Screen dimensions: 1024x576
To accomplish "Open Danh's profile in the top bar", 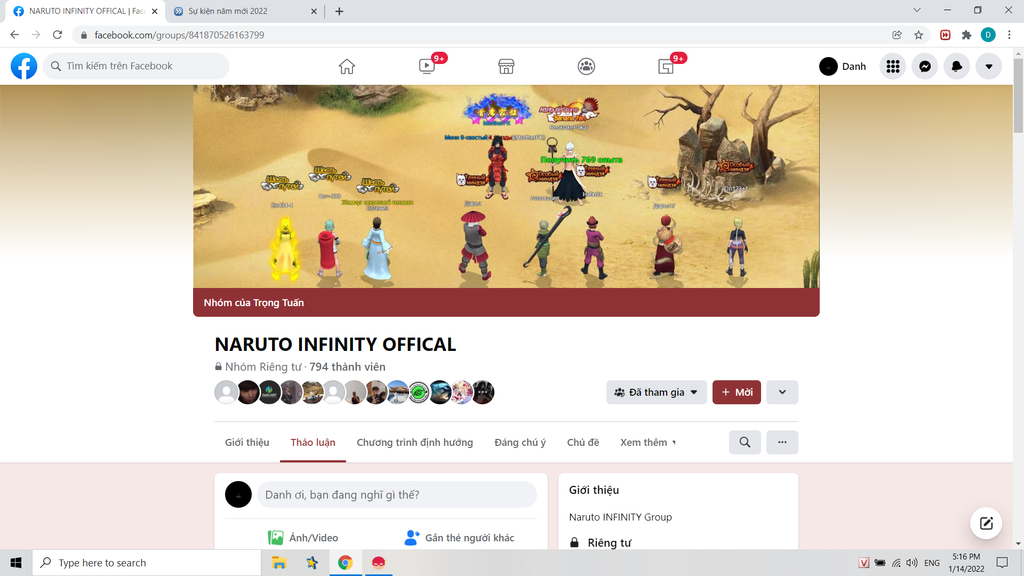I will point(843,66).
